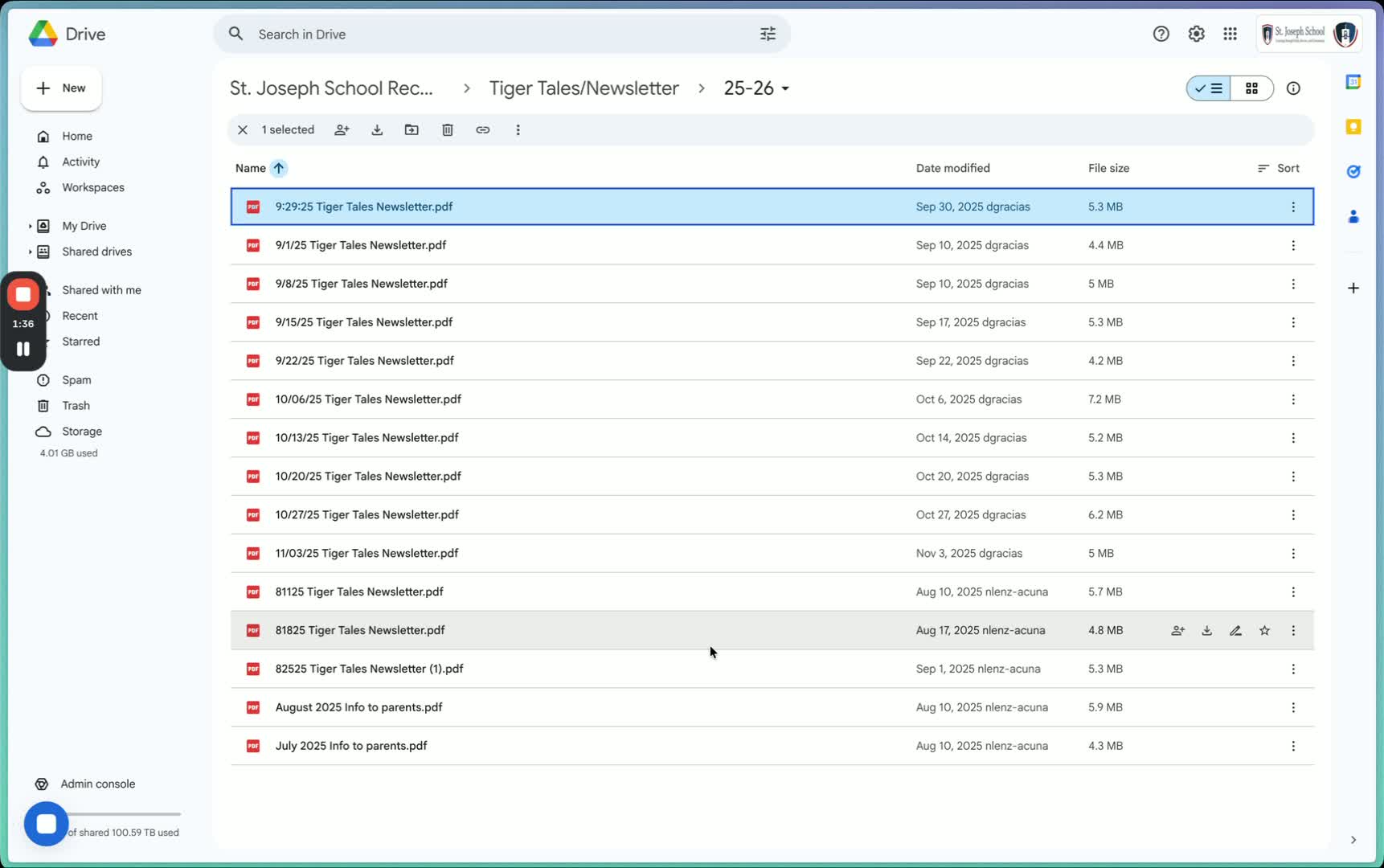Star the 81825 Tiger Tales Newsletter
This screenshot has height=868, width=1384.
click(x=1264, y=631)
